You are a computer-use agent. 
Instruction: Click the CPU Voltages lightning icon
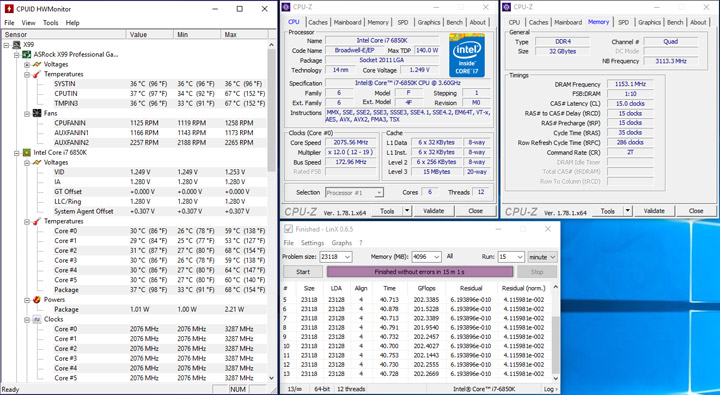click(x=37, y=162)
